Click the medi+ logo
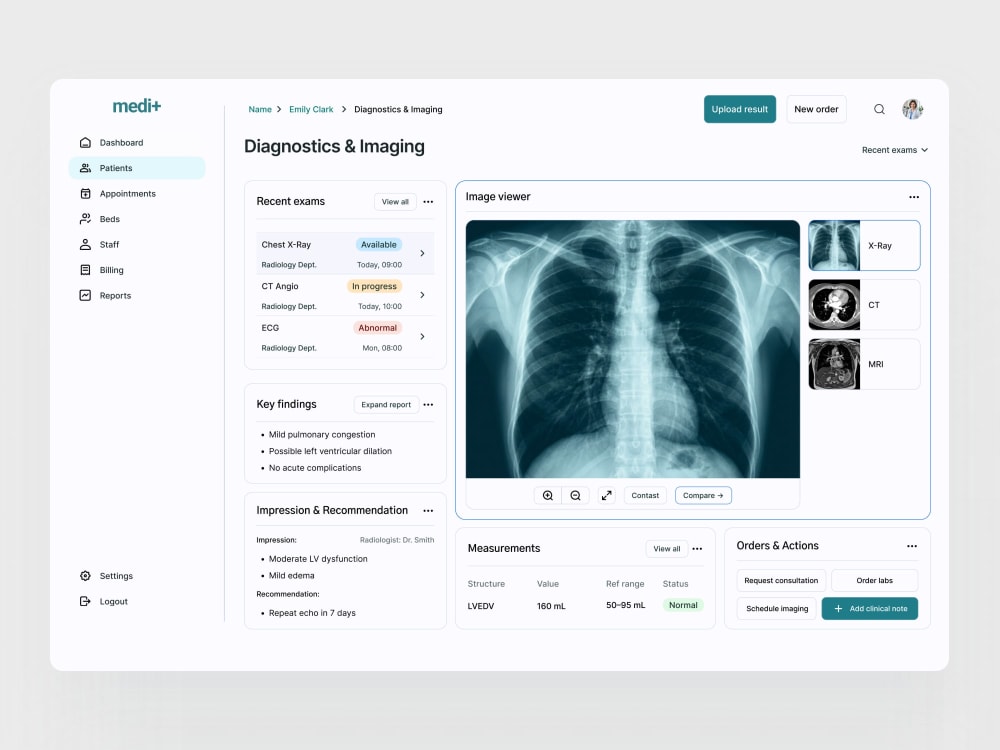Screen dimensions: 1000x750 click(x=136, y=106)
